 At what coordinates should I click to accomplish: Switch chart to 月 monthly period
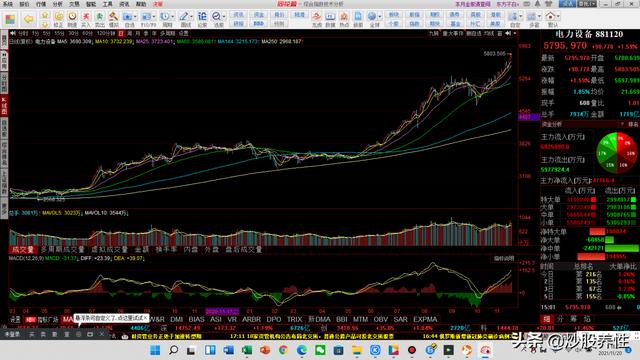[x=138, y=33]
